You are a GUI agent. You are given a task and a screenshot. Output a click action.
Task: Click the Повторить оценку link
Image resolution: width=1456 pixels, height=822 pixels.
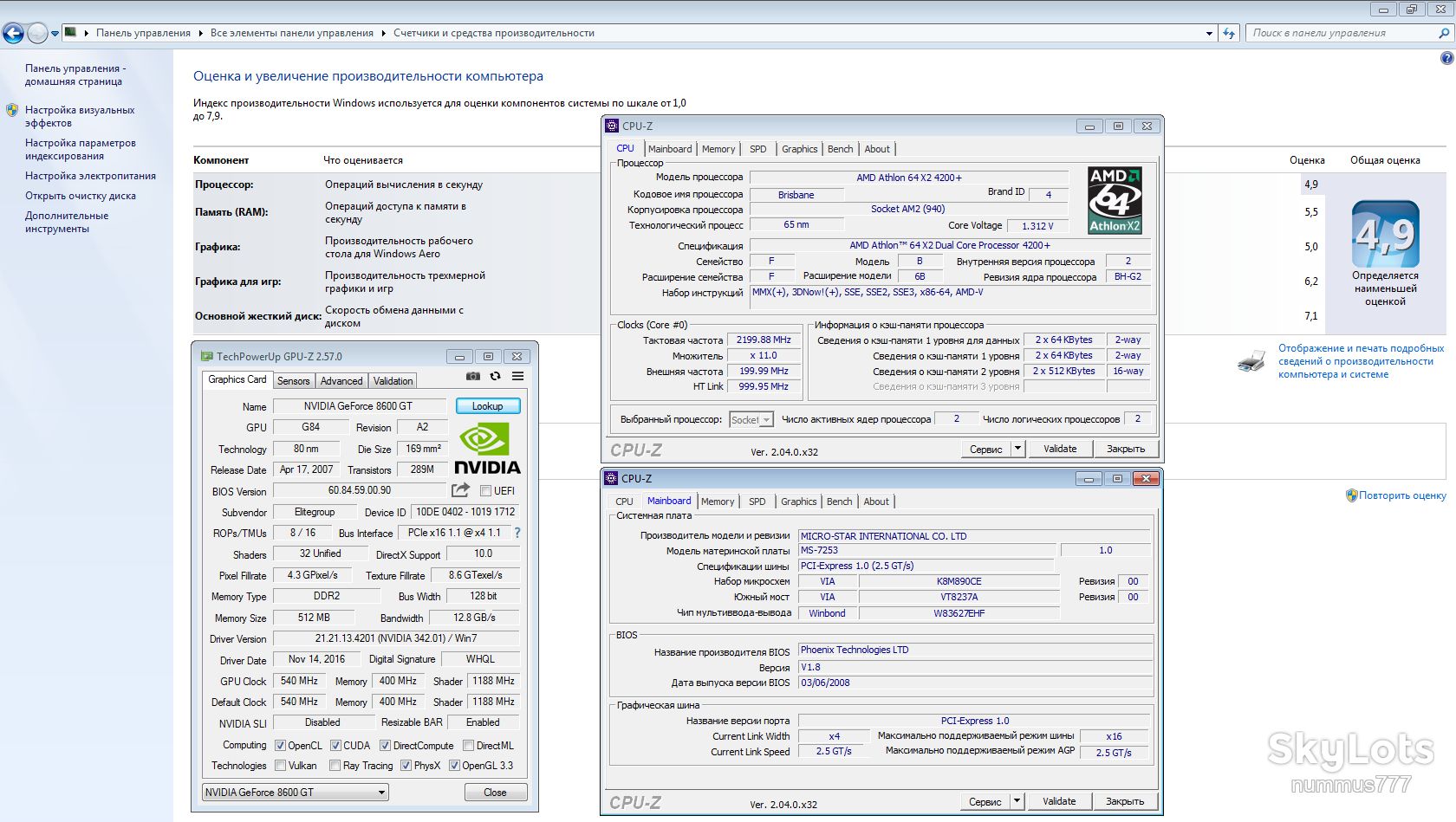(1402, 495)
